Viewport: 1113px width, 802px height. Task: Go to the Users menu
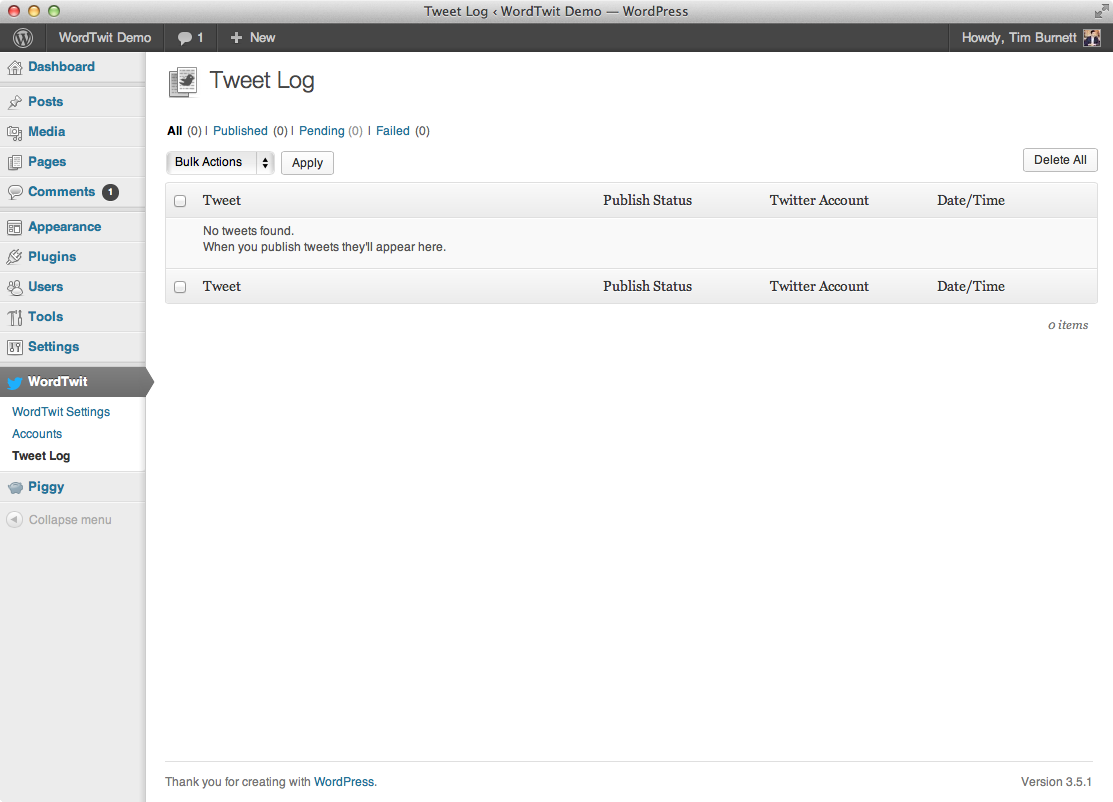45,287
